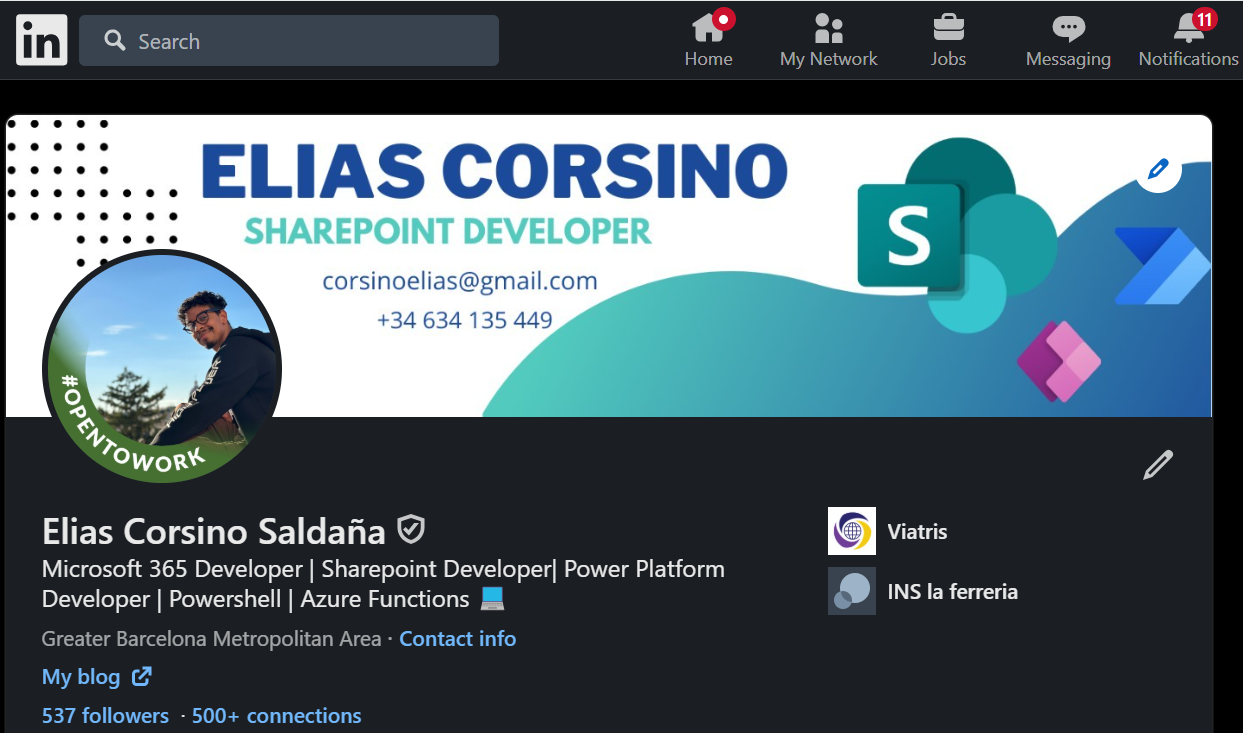Click Viatris to expand current experience
The image size is (1243, 733).
tap(917, 531)
